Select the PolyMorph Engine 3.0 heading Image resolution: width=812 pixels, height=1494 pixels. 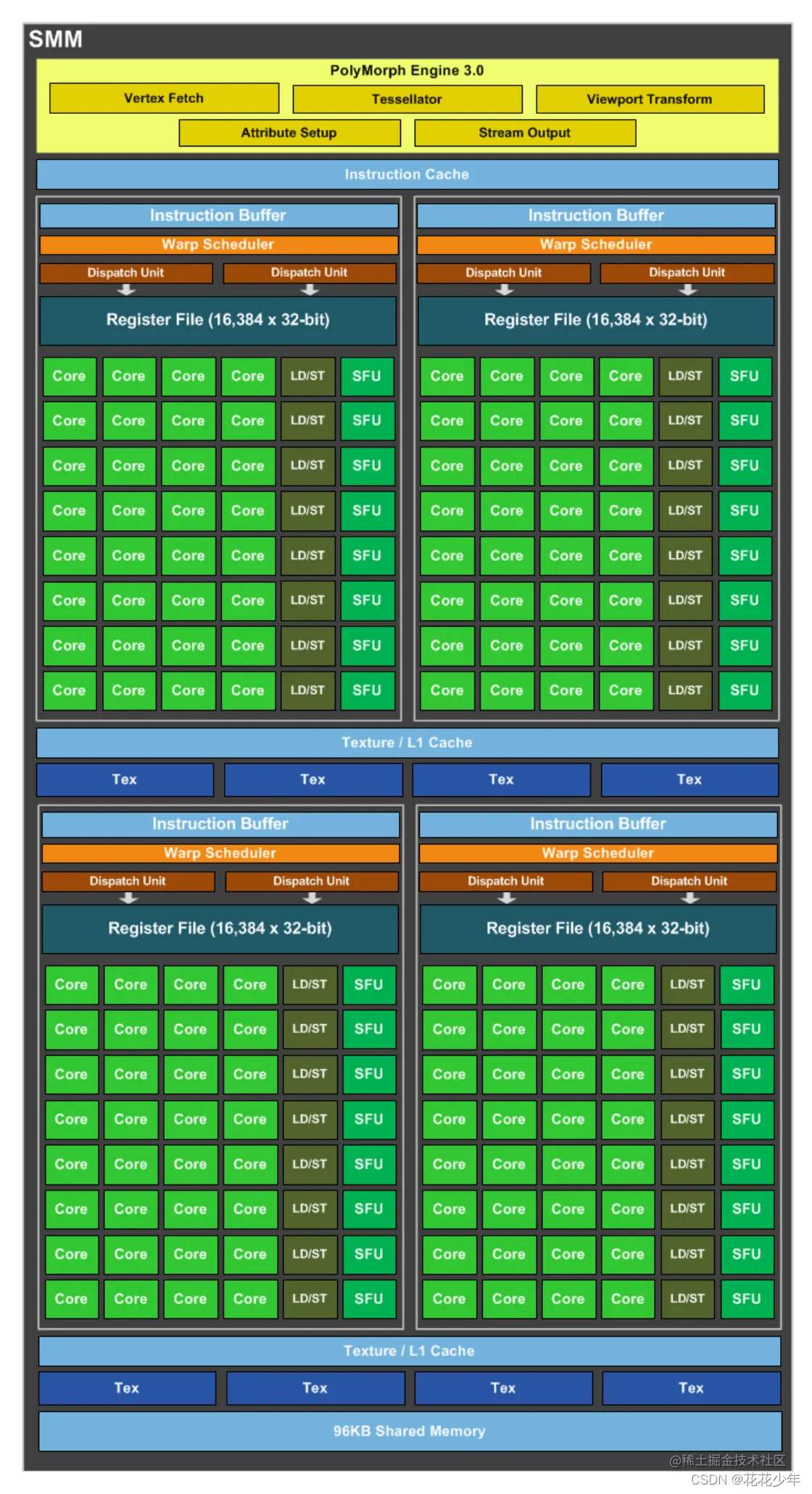[407, 70]
